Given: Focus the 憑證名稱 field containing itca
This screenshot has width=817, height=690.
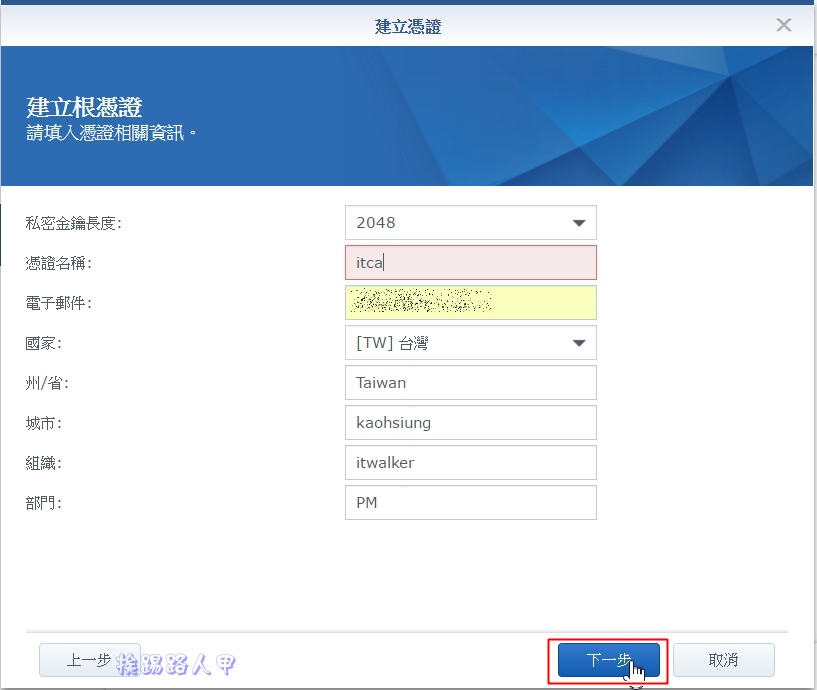Looking at the screenshot, I should point(471,263).
